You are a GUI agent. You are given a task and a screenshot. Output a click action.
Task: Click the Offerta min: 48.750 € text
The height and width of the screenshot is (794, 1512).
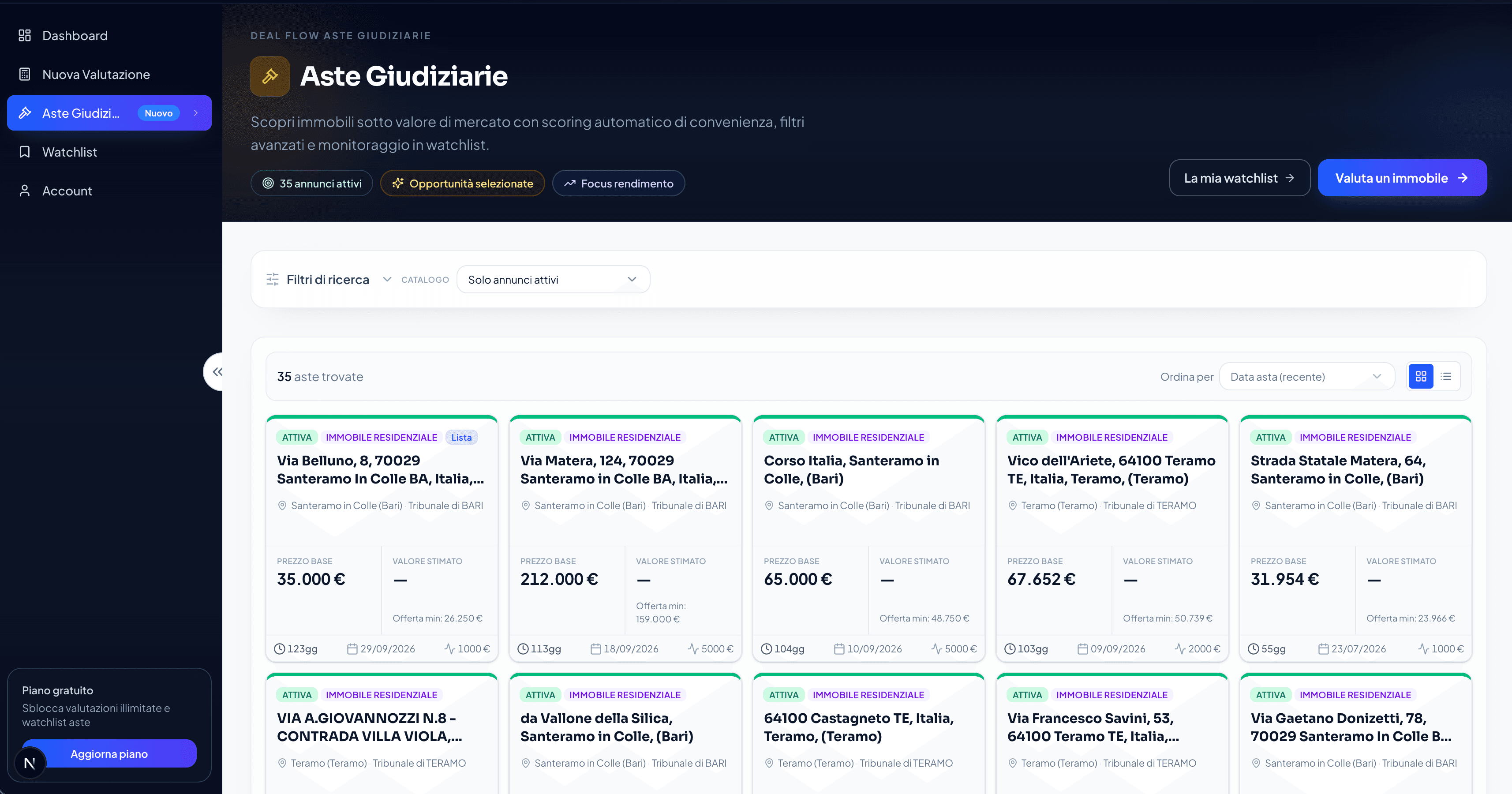click(x=924, y=618)
